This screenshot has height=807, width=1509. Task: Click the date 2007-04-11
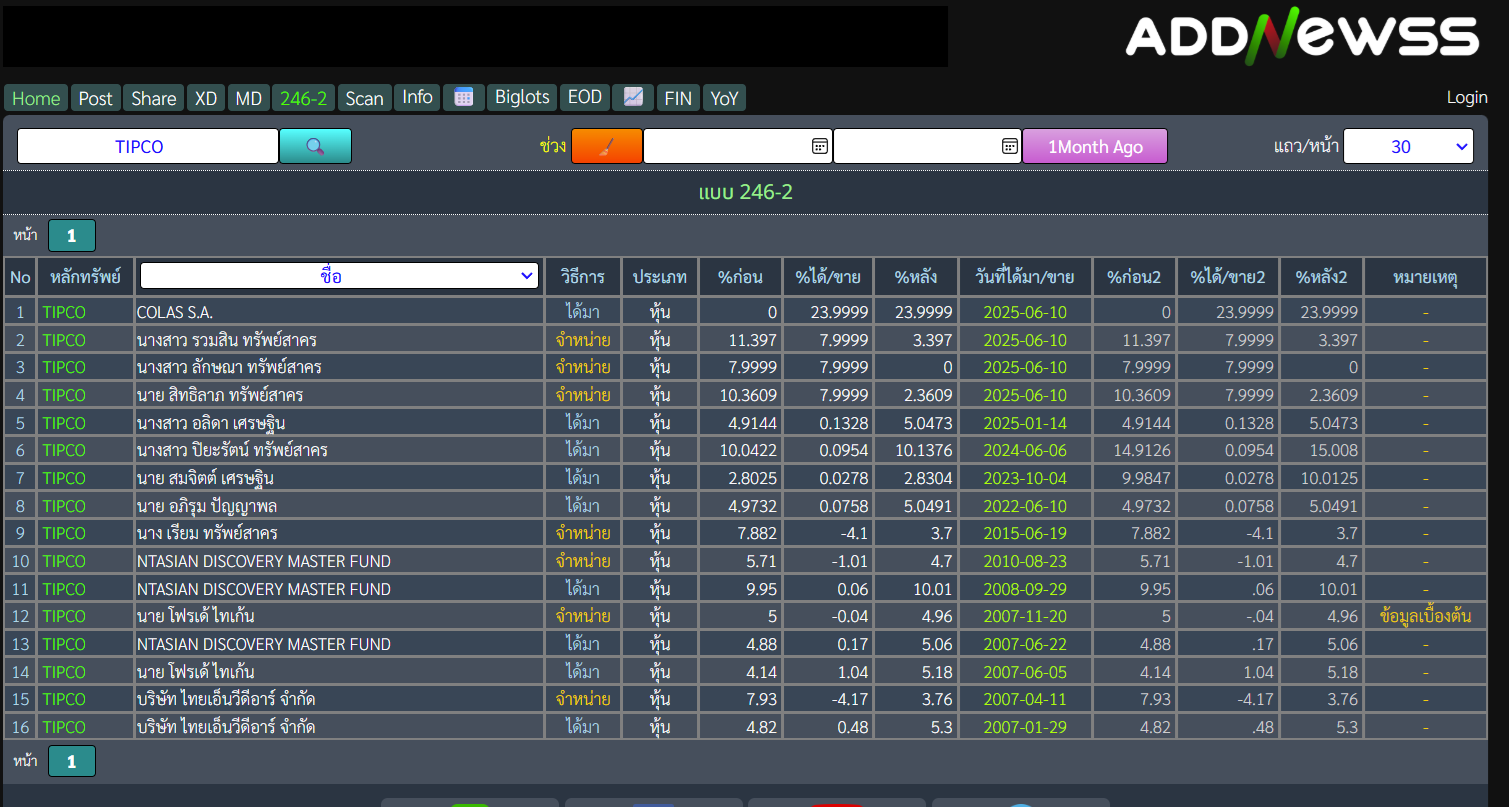(x=1025, y=699)
